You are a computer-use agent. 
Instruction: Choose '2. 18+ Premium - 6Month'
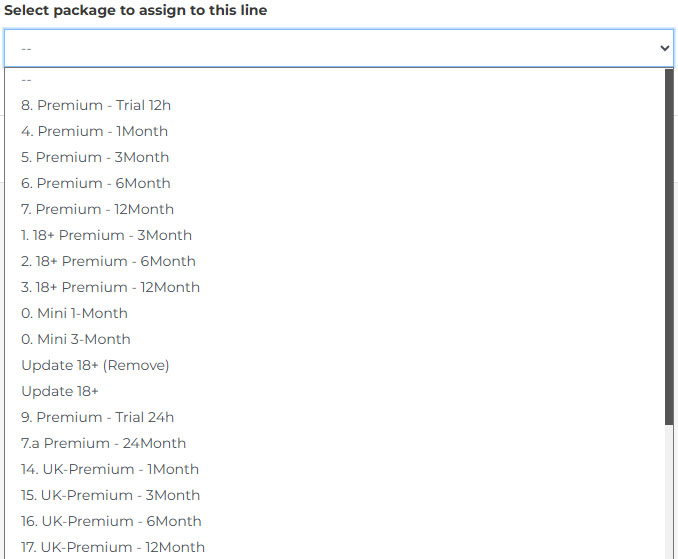pos(108,261)
